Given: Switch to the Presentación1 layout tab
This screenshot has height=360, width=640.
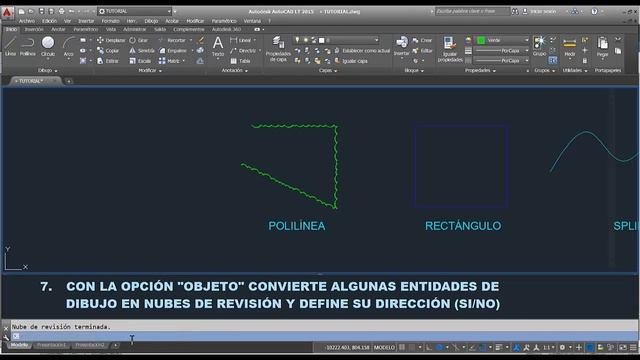Looking at the screenshot, I should [x=51, y=345].
